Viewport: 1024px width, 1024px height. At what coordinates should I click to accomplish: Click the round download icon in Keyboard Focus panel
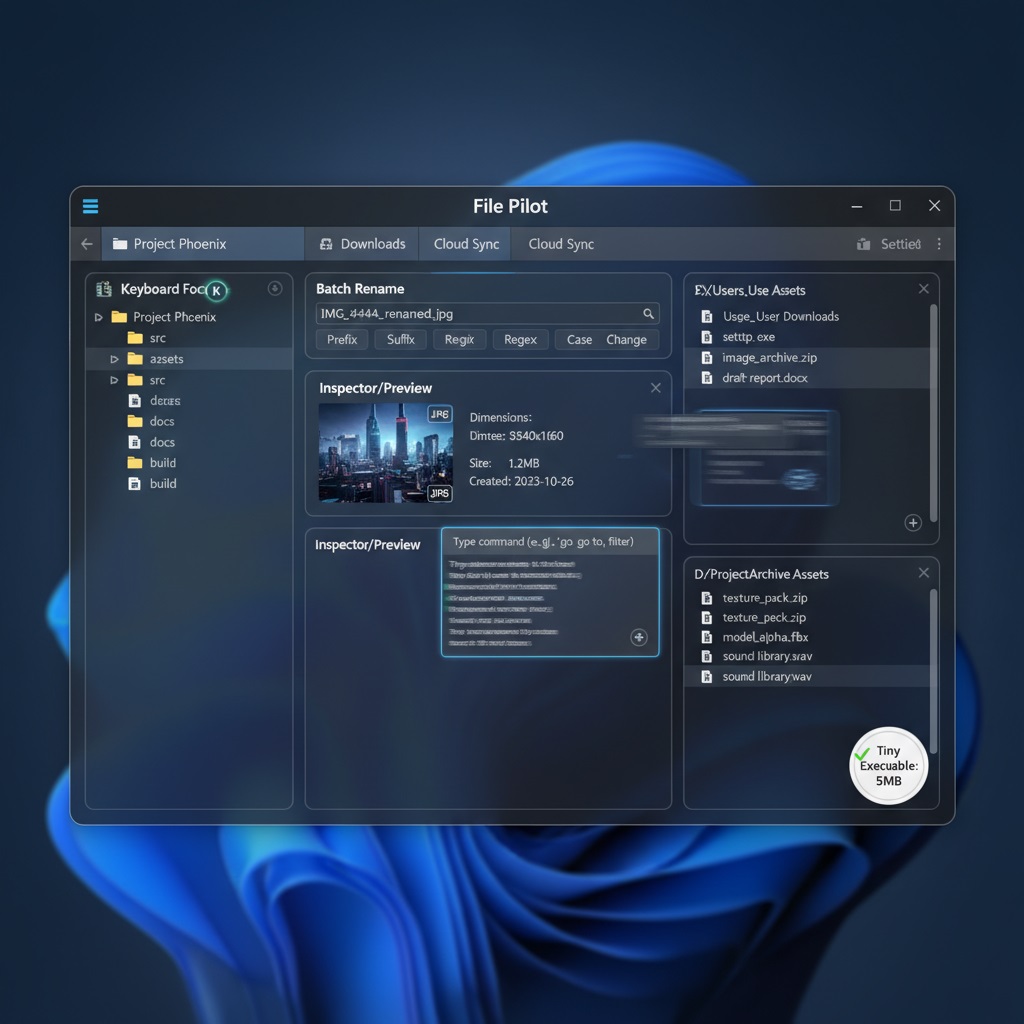click(275, 288)
